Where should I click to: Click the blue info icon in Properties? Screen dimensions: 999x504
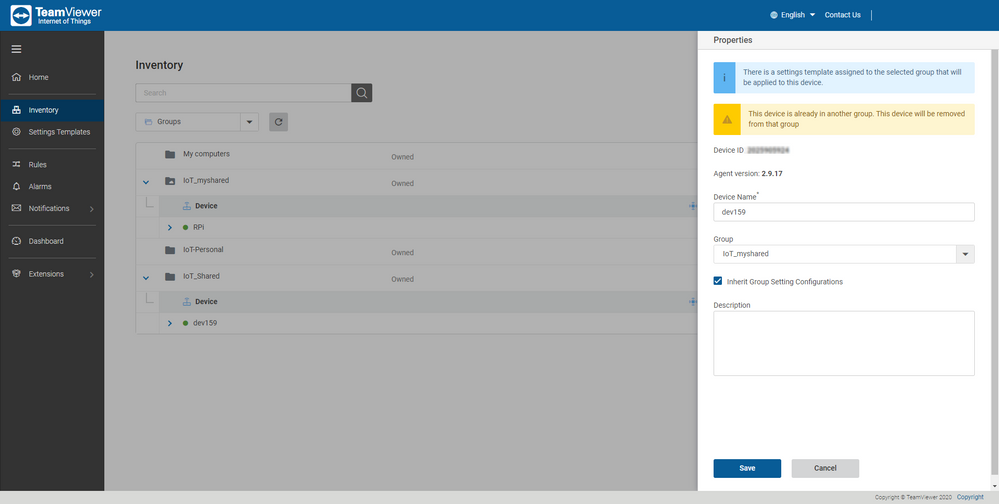tap(724, 78)
